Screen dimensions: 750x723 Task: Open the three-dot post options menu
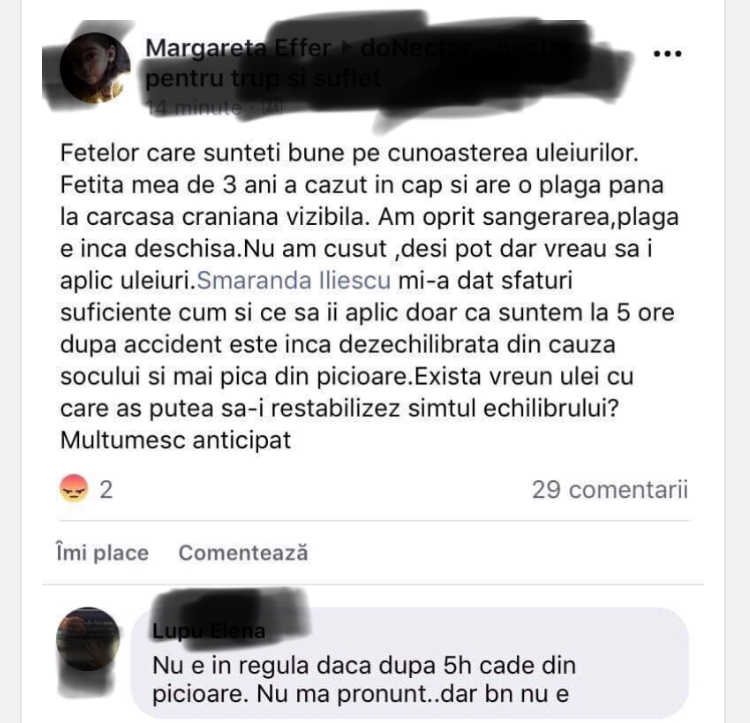(667, 54)
